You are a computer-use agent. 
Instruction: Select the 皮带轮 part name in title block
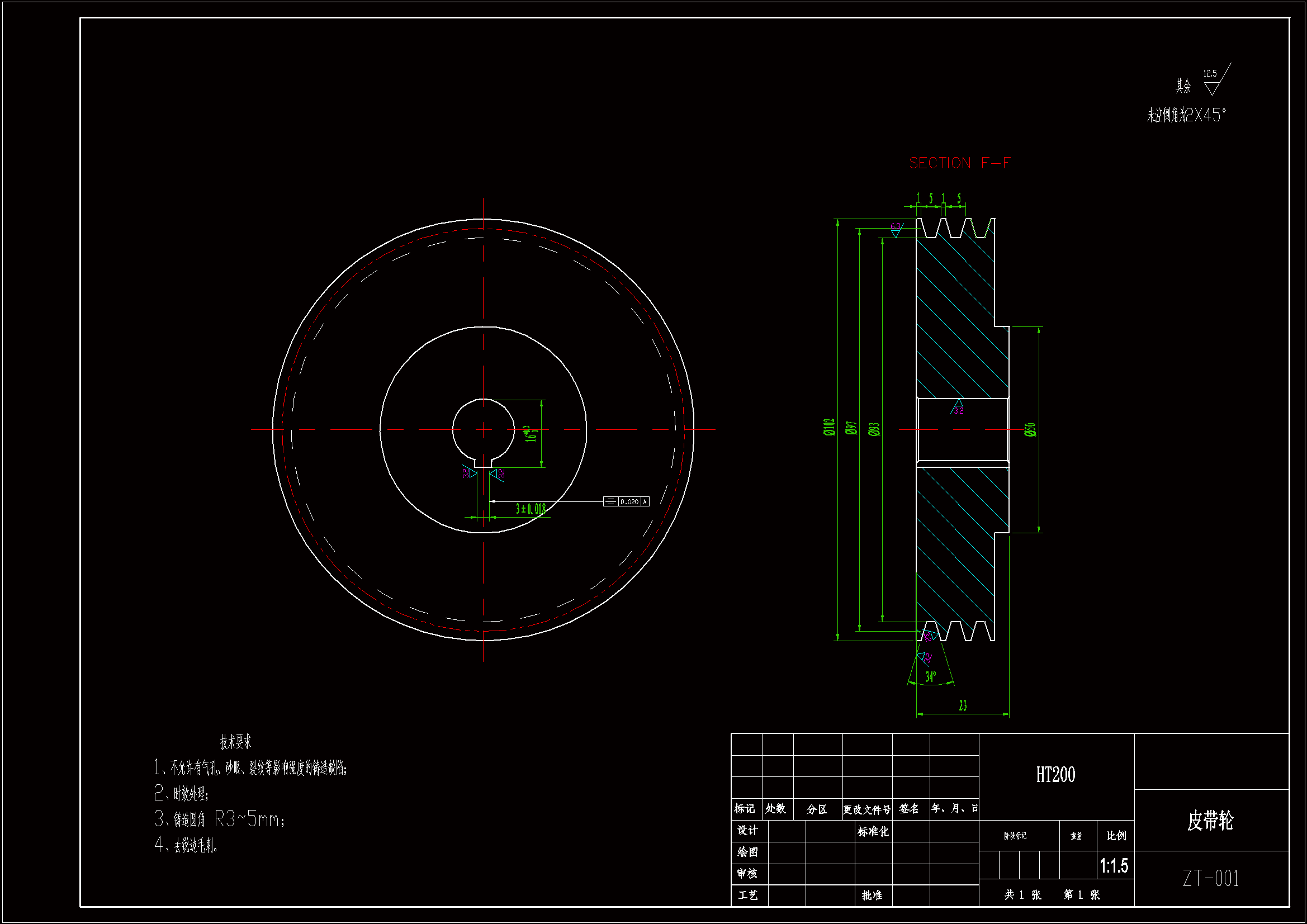coord(1210,821)
